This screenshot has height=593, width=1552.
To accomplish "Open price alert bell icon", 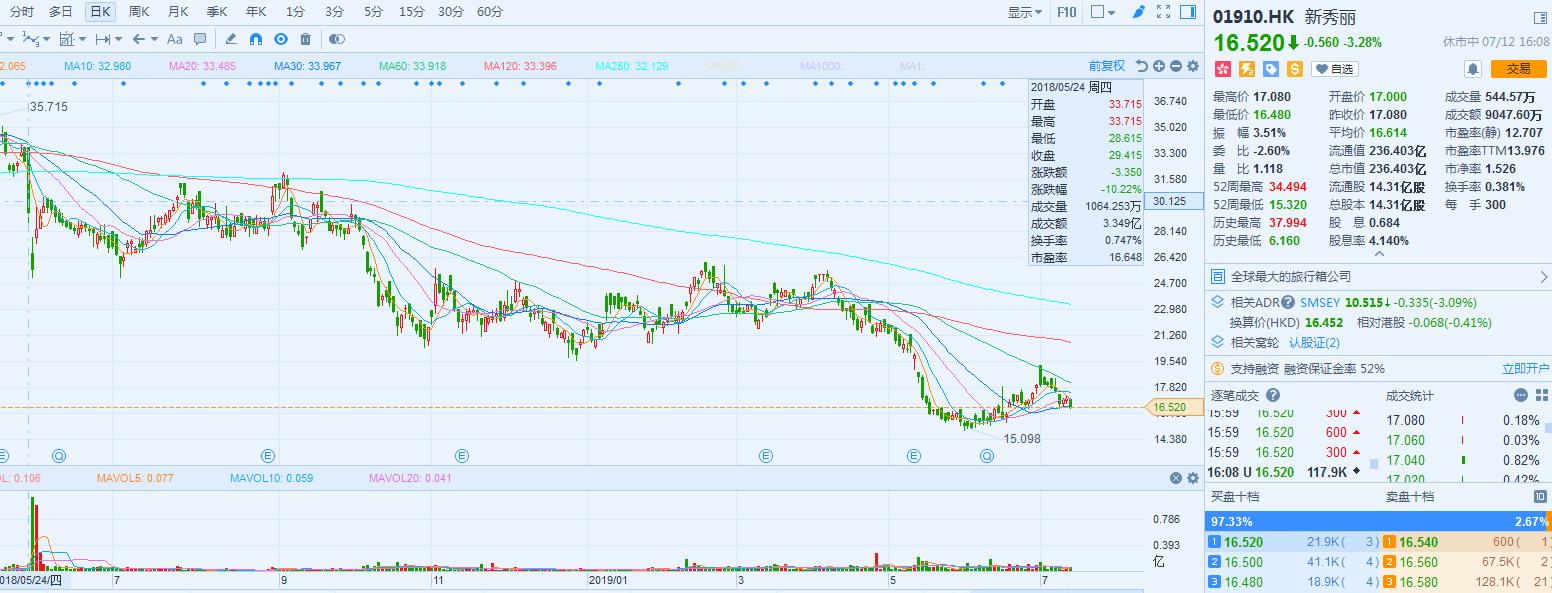I will pyautogui.click(x=1472, y=69).
